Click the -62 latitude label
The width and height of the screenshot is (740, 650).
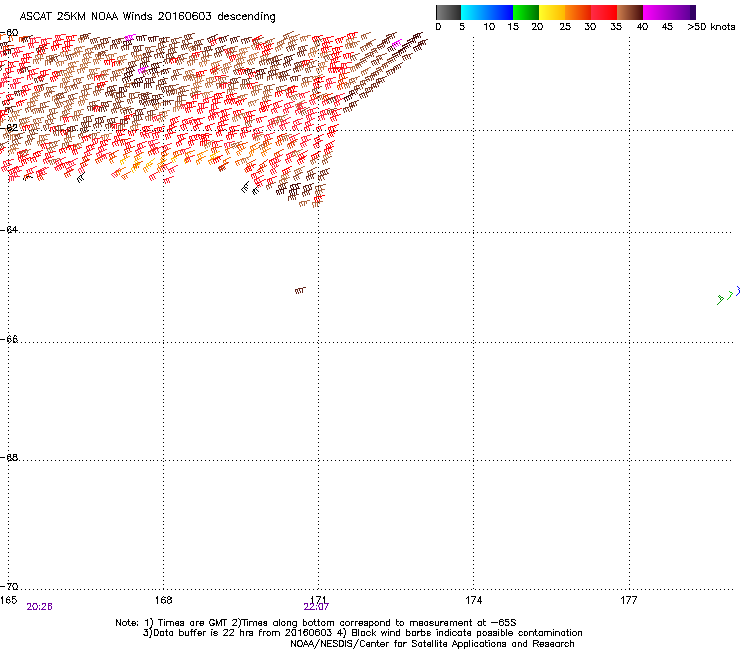(9, 128)
